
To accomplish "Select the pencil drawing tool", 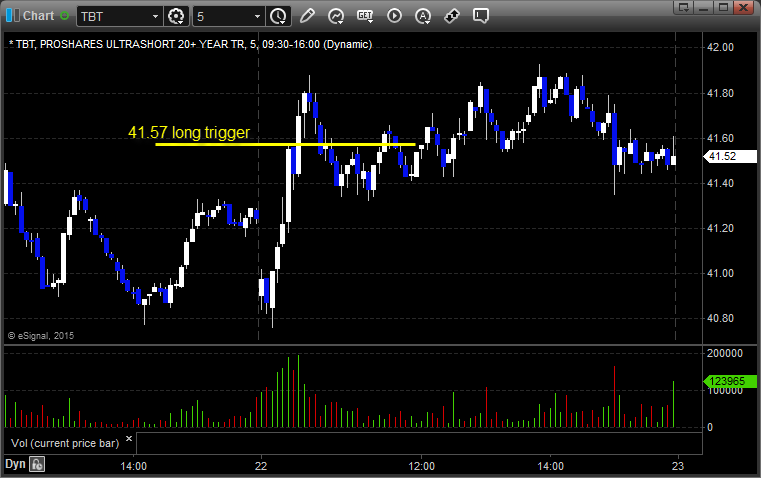I will pos(307,16).
